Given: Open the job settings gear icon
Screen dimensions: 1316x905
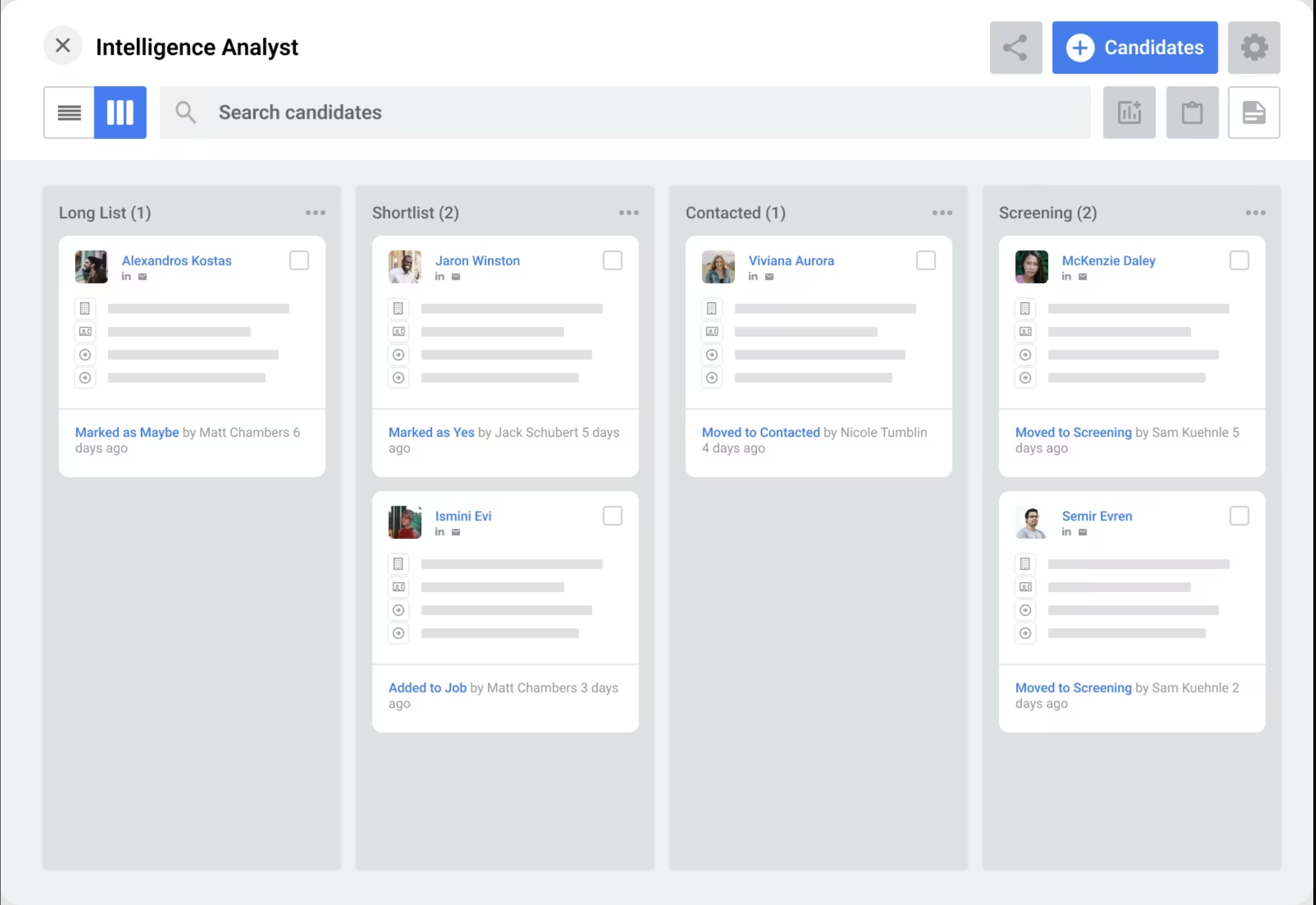Looking at the screenshot, I should (1254, 47).
